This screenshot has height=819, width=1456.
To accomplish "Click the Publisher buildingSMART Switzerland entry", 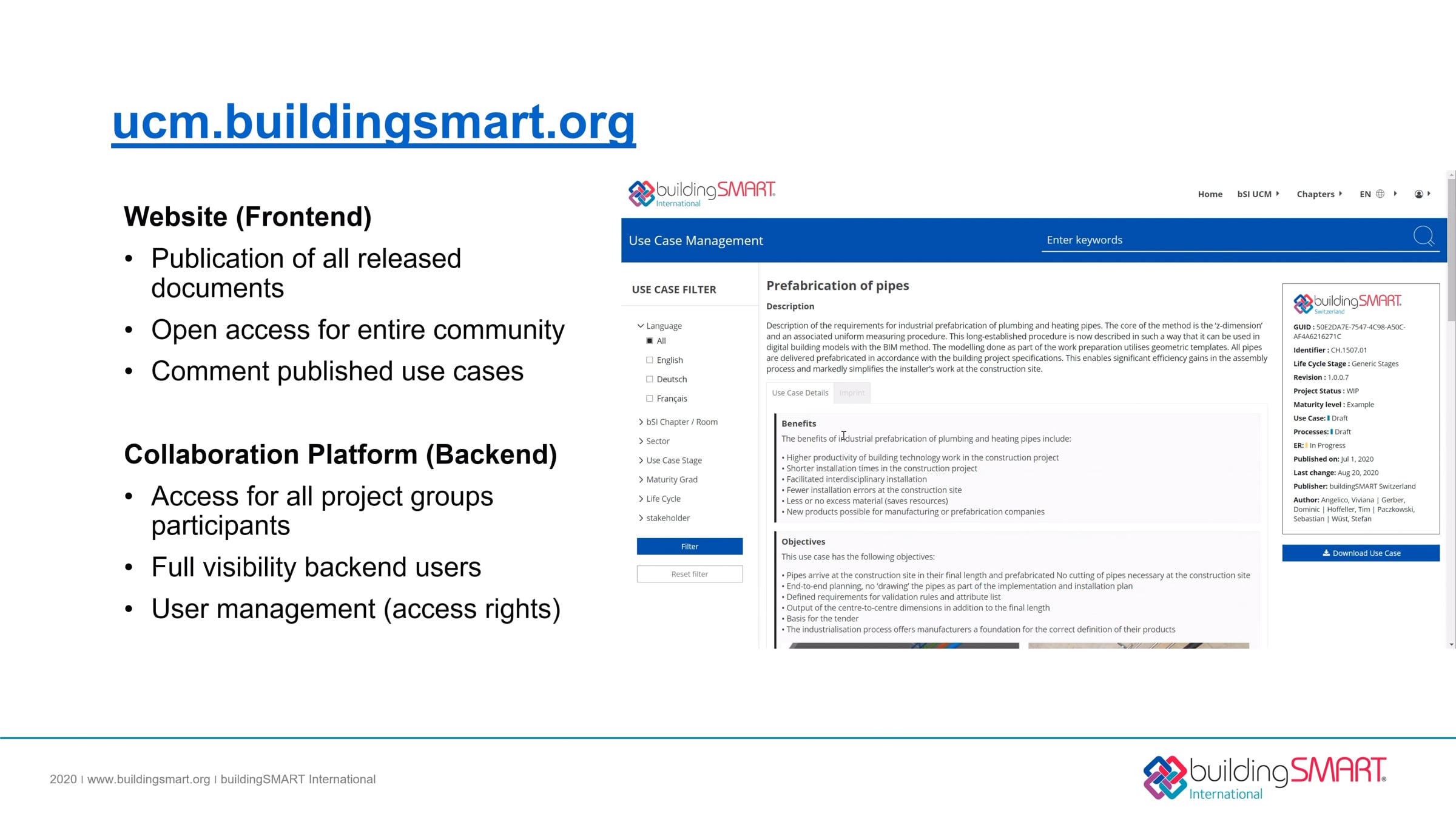I will click(x=1354, y=487).
